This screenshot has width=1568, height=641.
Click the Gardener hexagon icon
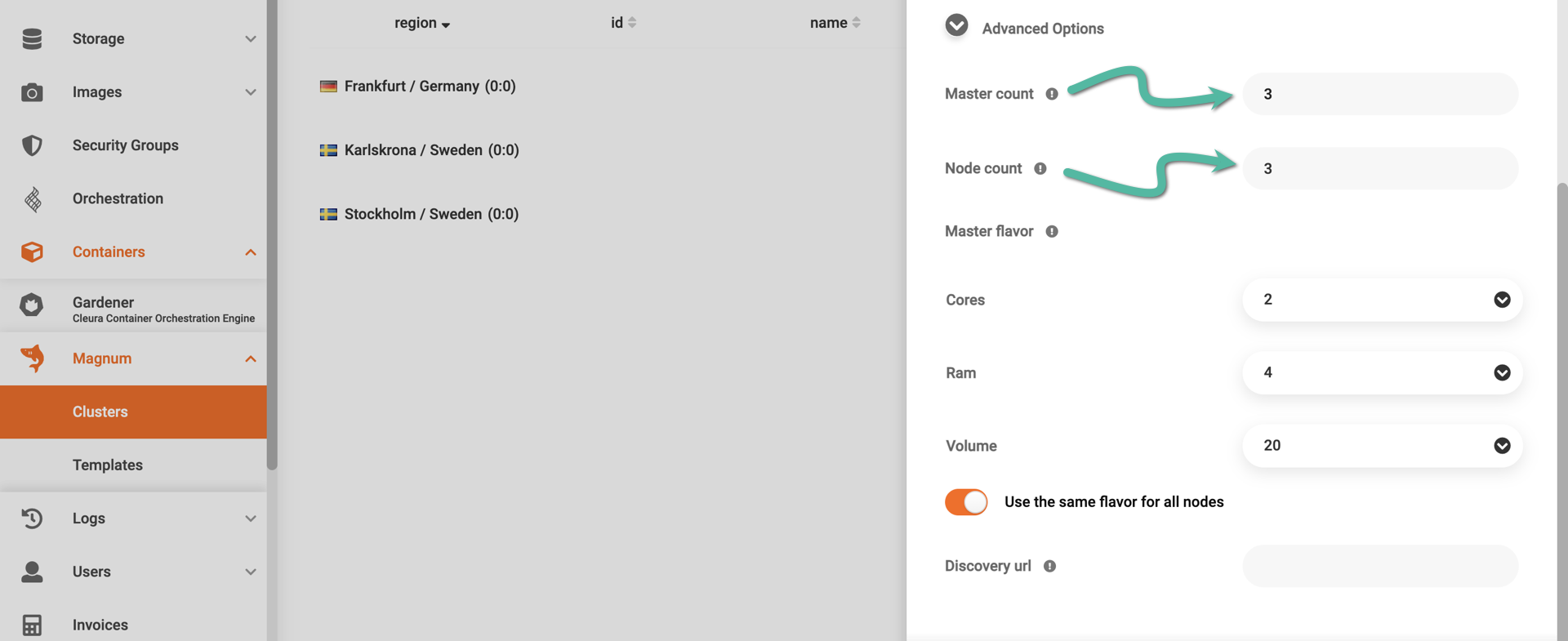(32, 305)
